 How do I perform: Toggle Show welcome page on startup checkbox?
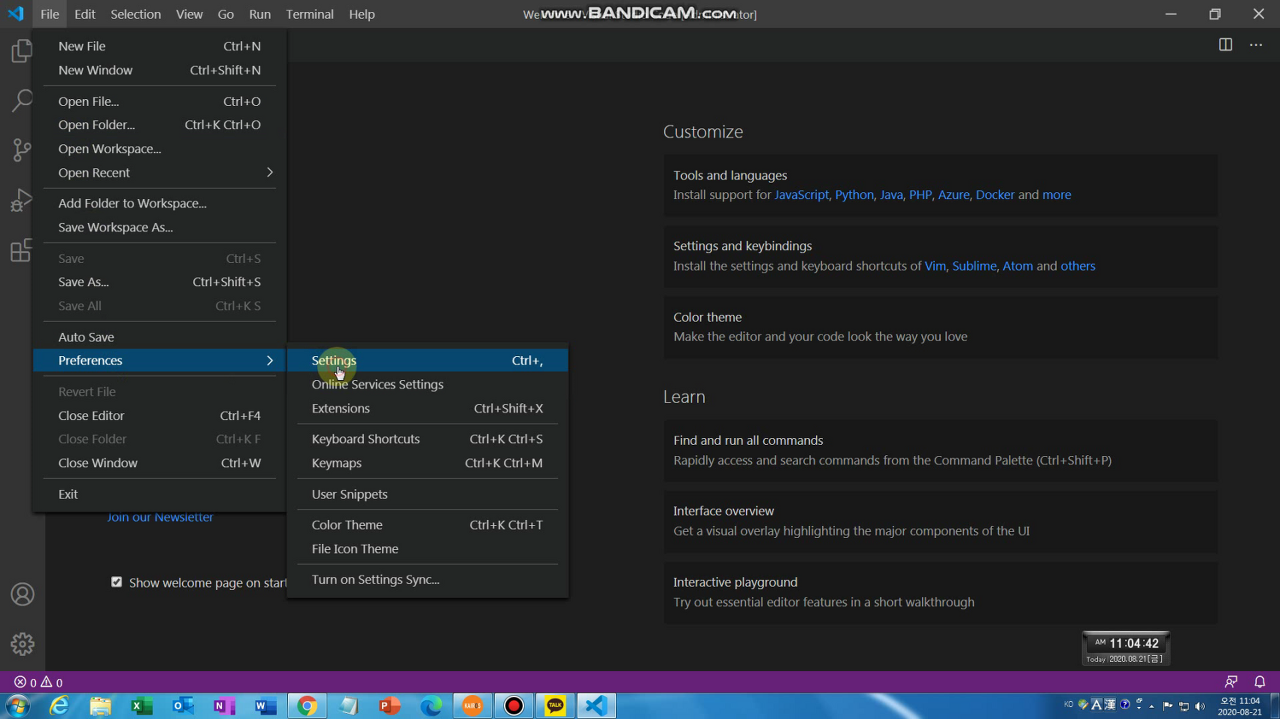116,582
